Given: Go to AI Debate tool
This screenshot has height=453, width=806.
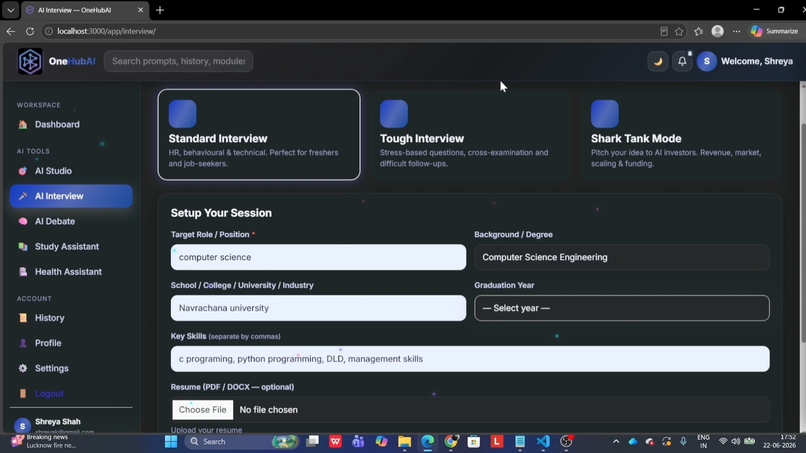Looking at the screenshot, I should click(54, 221).
